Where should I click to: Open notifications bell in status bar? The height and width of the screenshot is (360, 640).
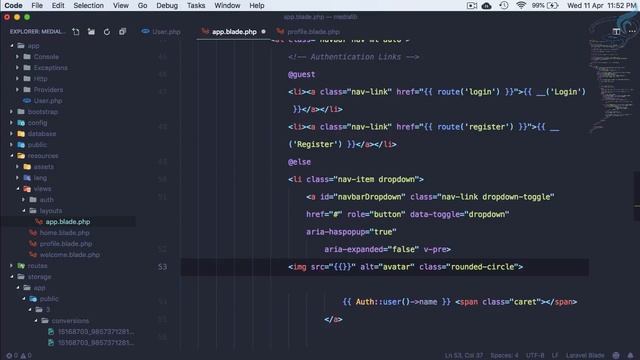tap(631, 356)
